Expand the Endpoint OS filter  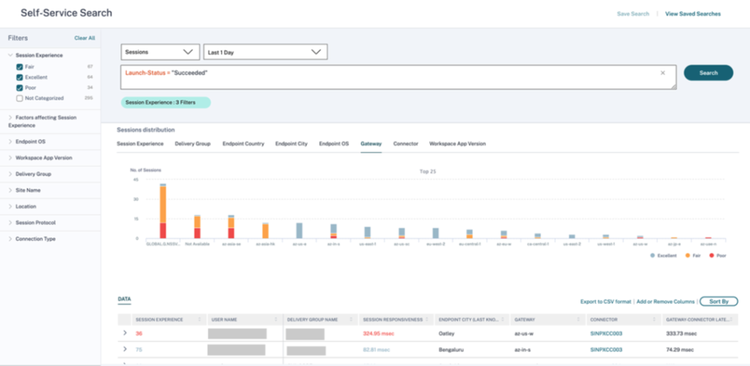pyautogui.click(x=11, y=142)
